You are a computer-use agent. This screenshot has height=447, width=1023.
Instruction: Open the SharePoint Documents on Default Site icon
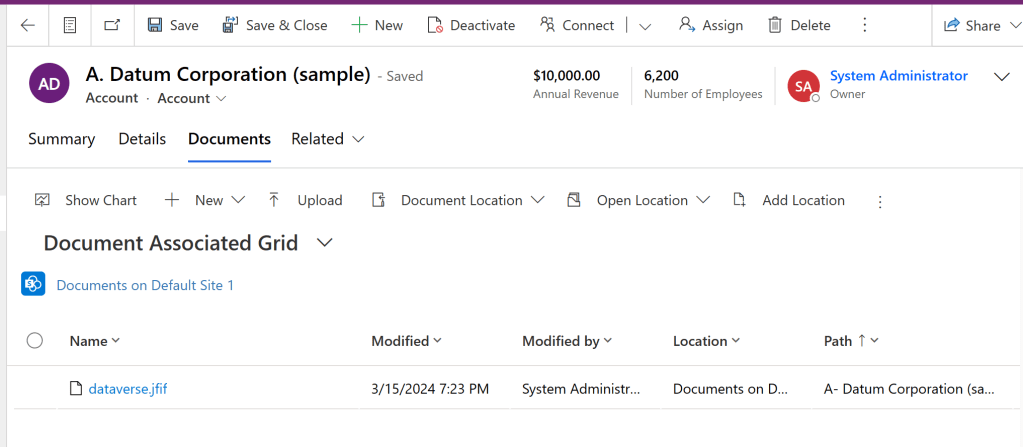(33, 285)
